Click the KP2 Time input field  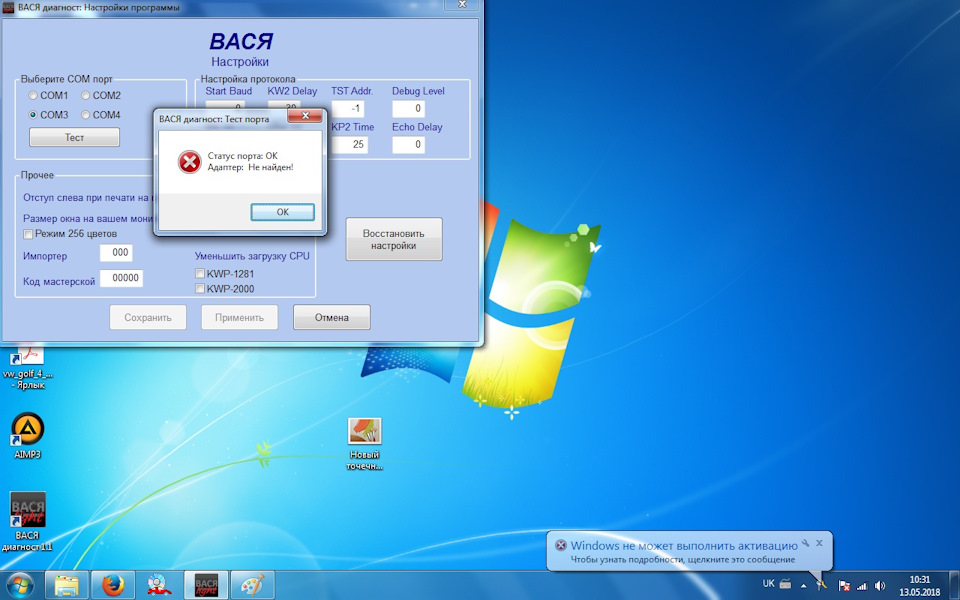click(x=350, y=144)
